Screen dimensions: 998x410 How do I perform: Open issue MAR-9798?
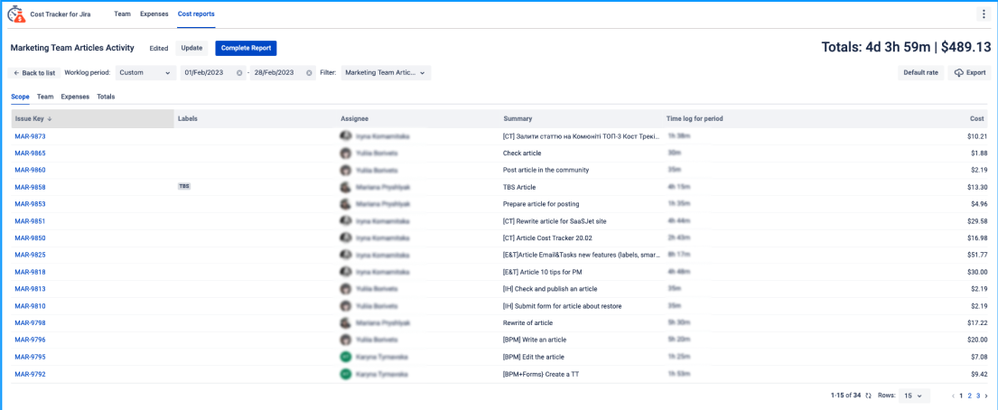point(30,323)
